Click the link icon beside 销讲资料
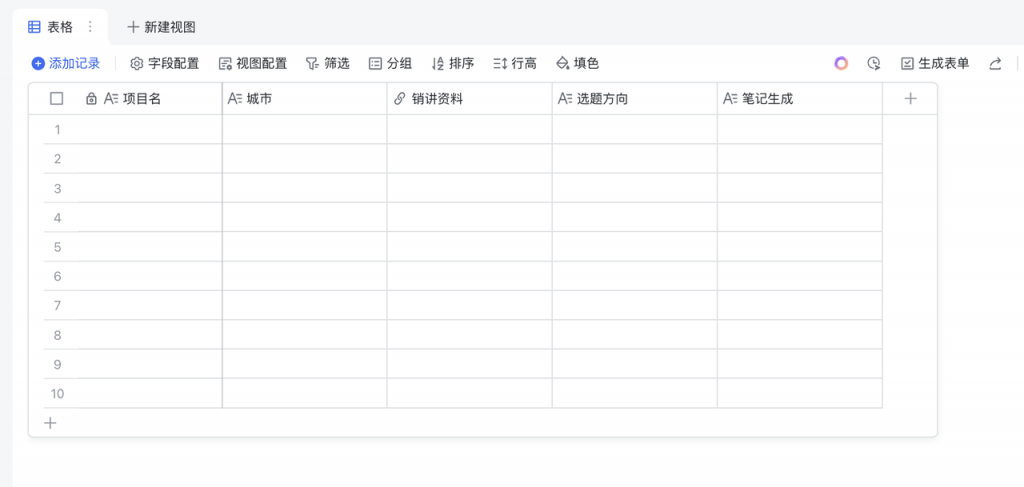The height and width of the screenshot is (487, 1024). click(x=400, y=99)
